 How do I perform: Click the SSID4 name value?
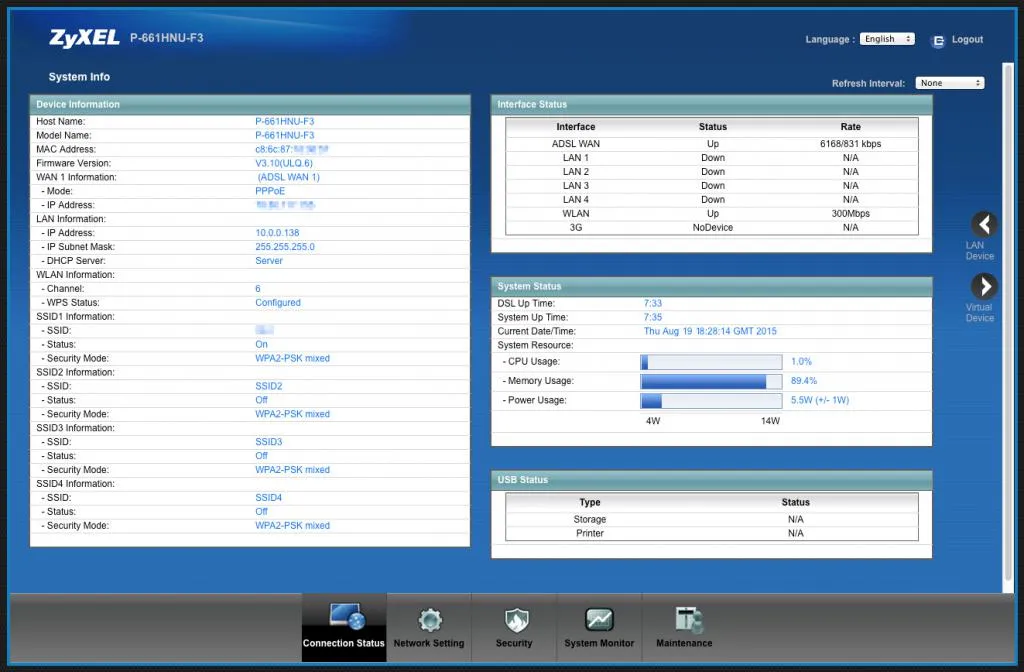(268, 498)
